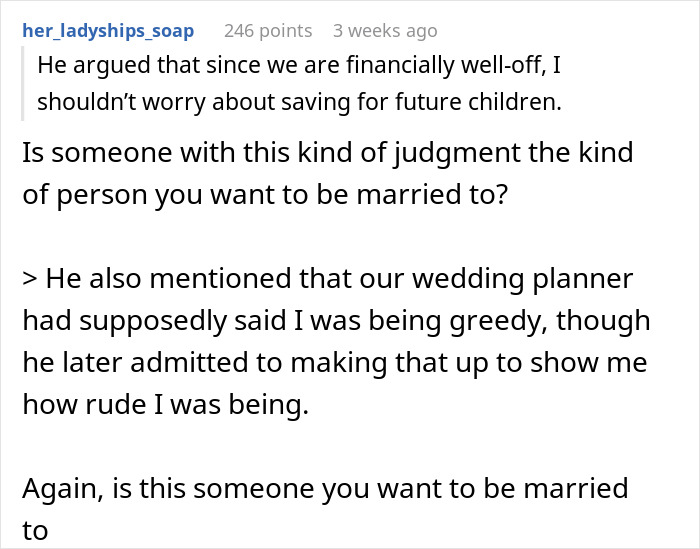Click the 246 points score
The width and height of the screenshot is (700, 549).
point(267,31)
